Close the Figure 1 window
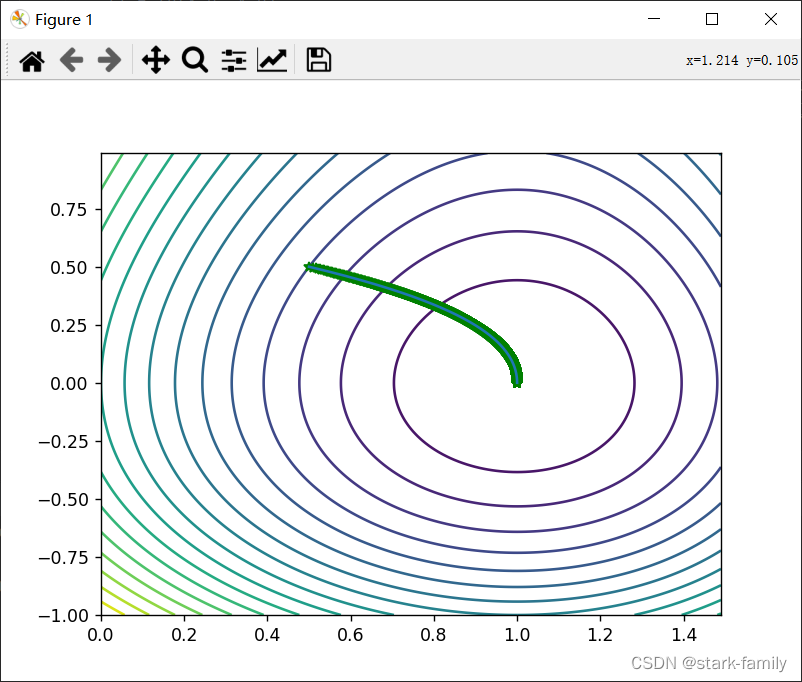This screenshot has height=682, width=802. click(771, 19)
